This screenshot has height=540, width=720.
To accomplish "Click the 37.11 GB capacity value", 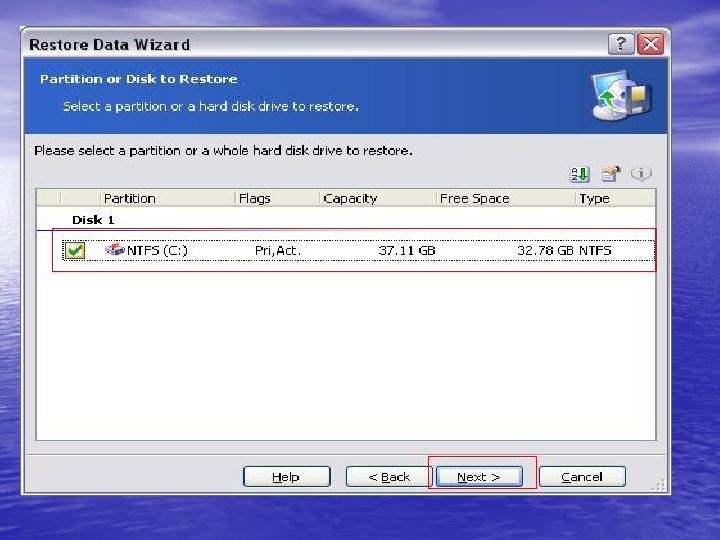I will point(407,251).
